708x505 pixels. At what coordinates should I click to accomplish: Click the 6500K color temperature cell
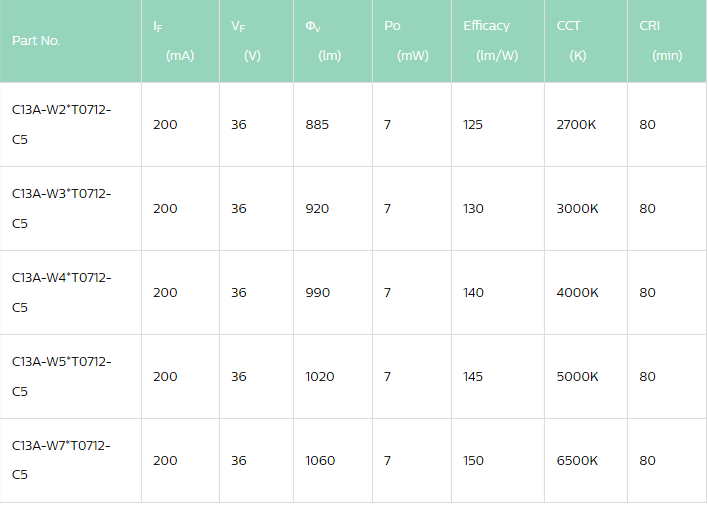click(x=577, y=461)
